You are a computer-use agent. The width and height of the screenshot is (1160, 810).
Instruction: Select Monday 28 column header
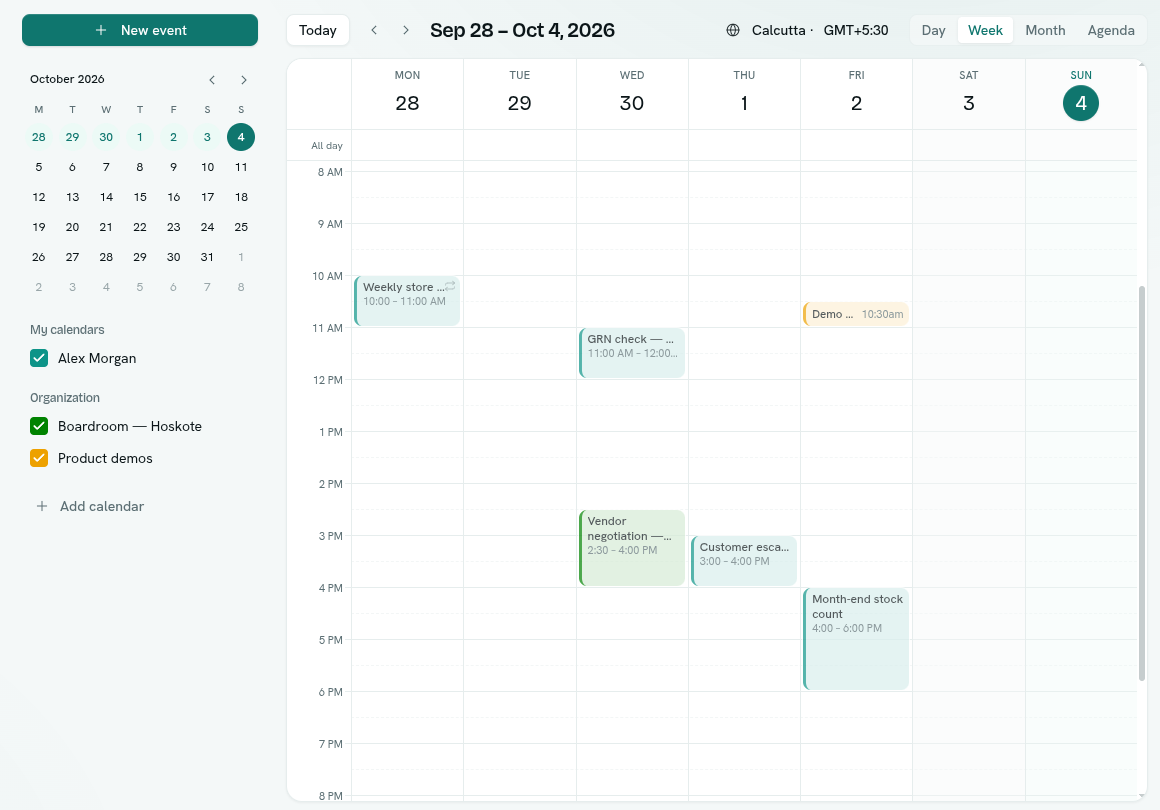408,94
